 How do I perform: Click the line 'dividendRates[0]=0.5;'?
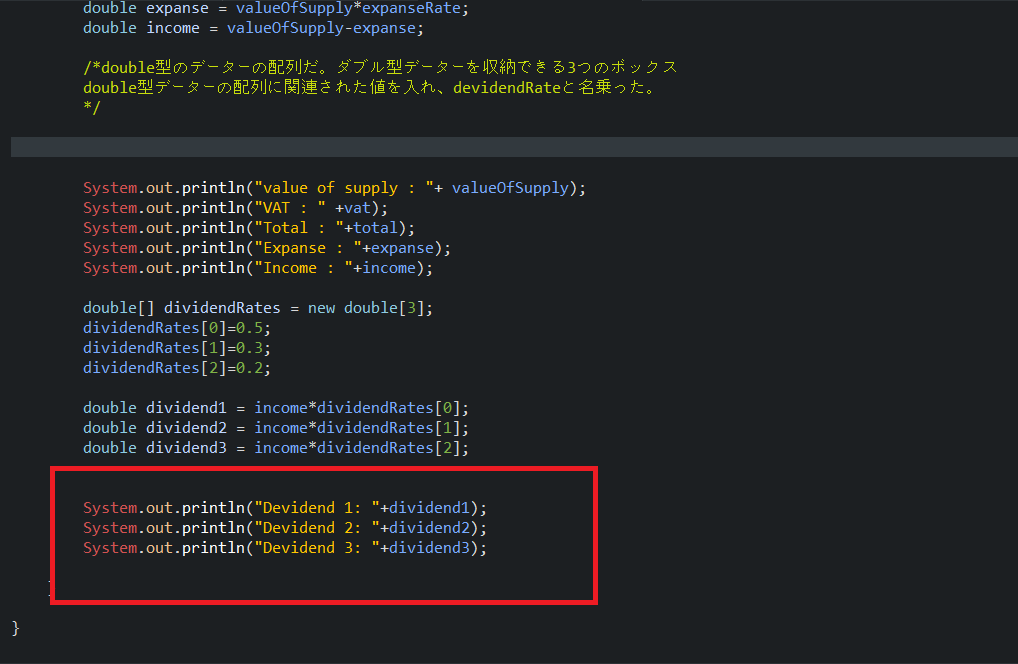coord(177,328)
